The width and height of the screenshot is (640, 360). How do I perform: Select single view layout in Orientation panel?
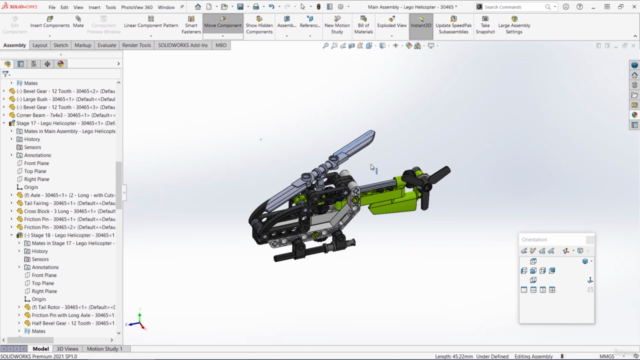(524, 290)
